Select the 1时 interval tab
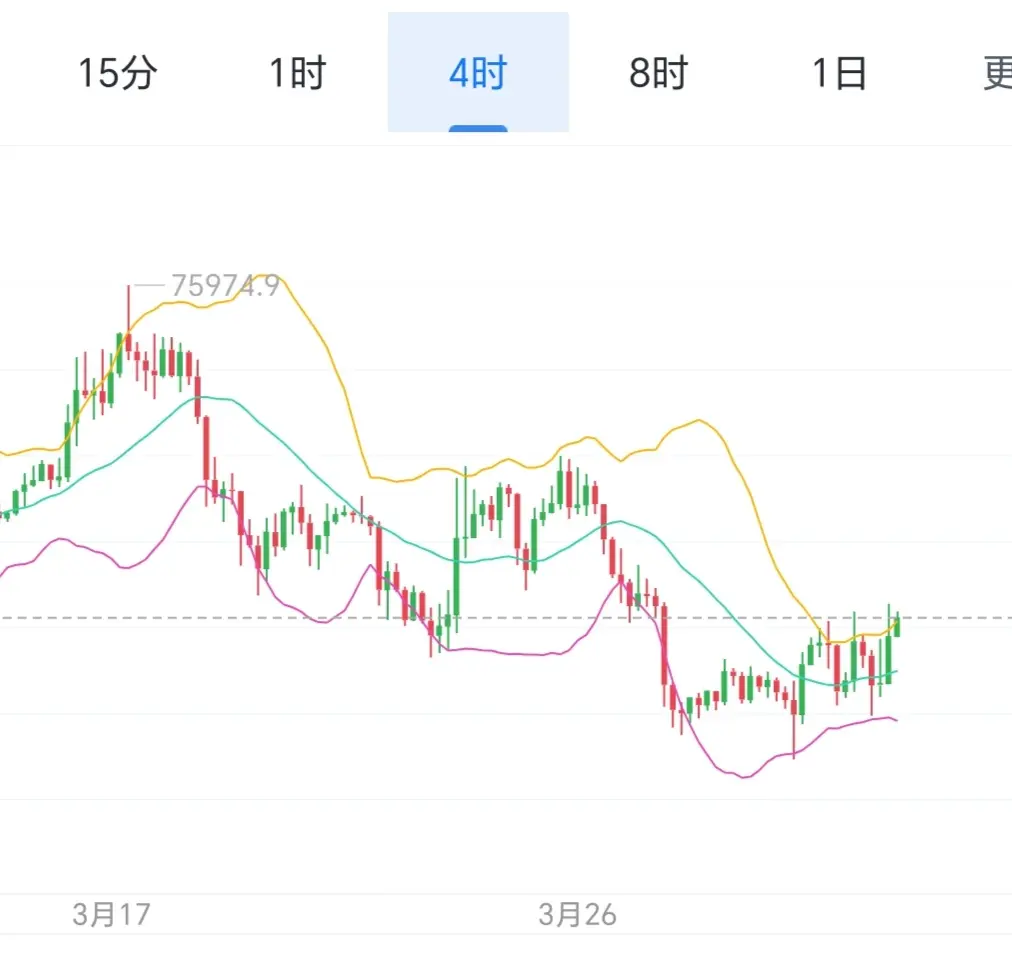The width and height of the screenshot is (1012, 965). tap(297, 73)
